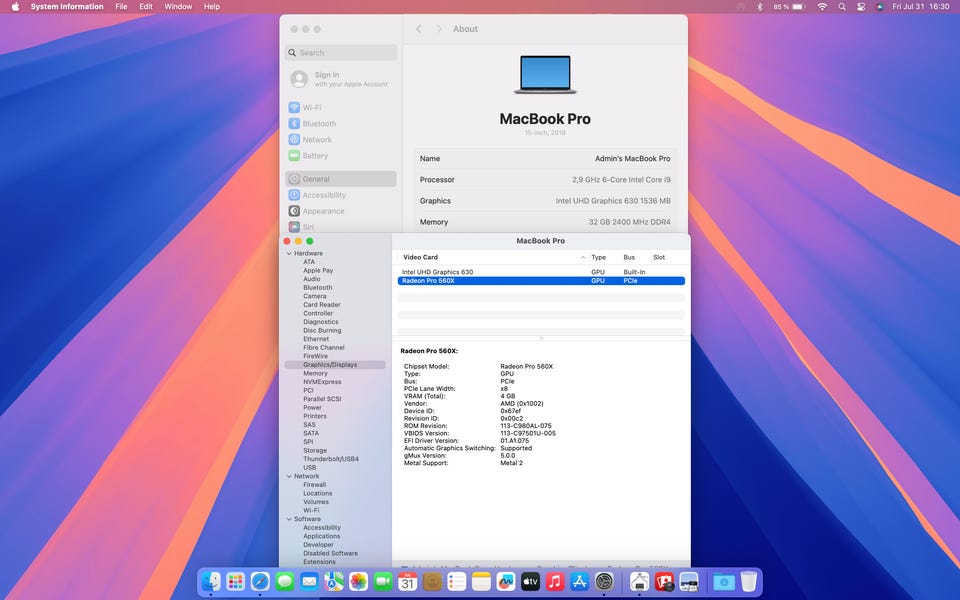Open App Store from the Dock
The image size is (960, 600).
pyautogui.click(x=579, y=581)
